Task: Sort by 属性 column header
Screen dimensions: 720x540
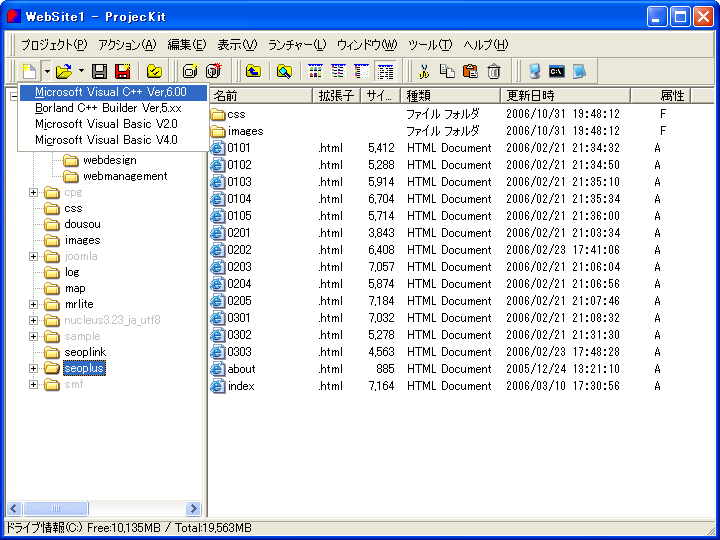Action: (x=661, y=96)
